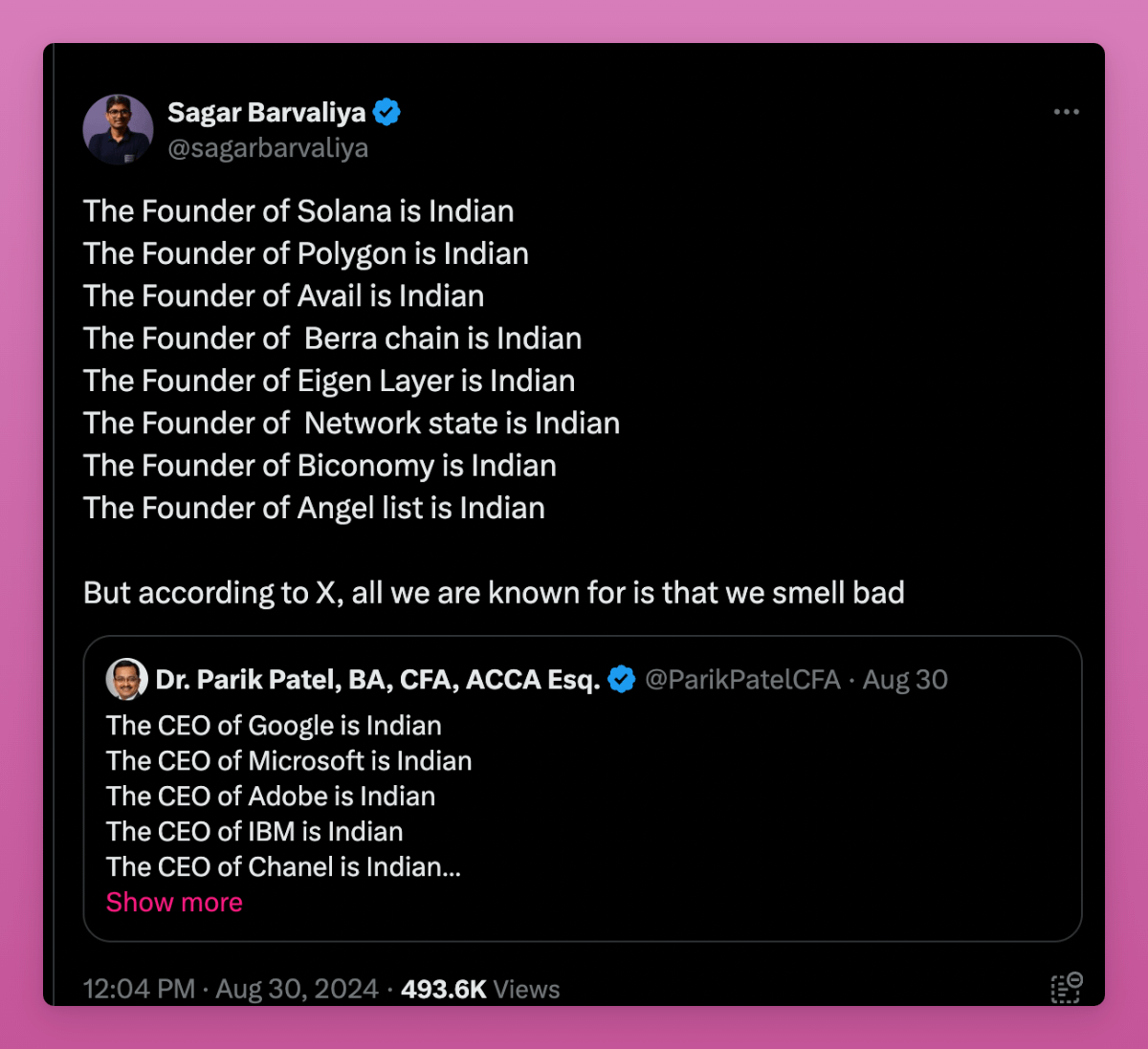The height and width of the screenshot is (1049, 1148).
Task: Click the 493.6K Views count
Action: click(x=480, y=989)
